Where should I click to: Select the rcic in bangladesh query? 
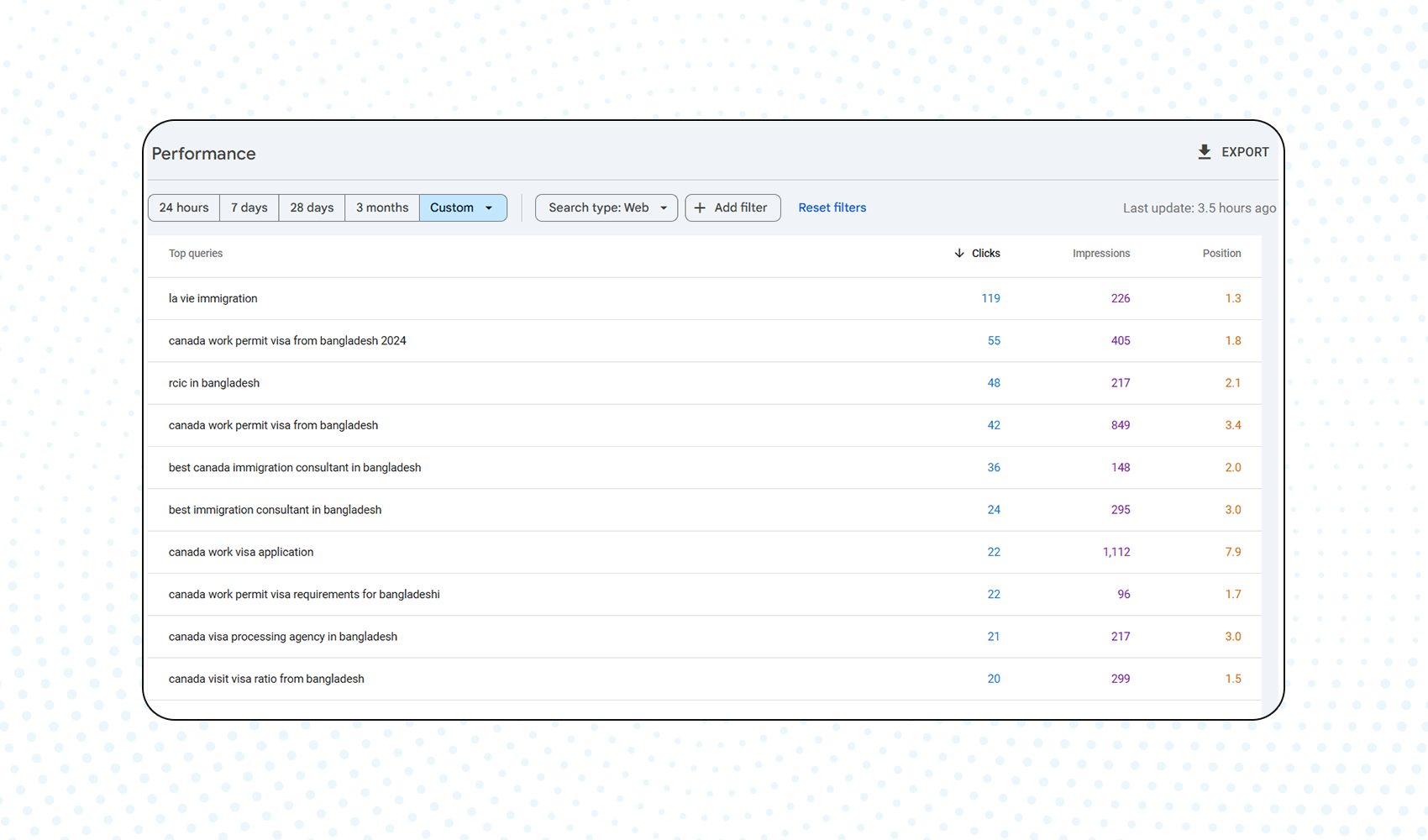[214, 382]
